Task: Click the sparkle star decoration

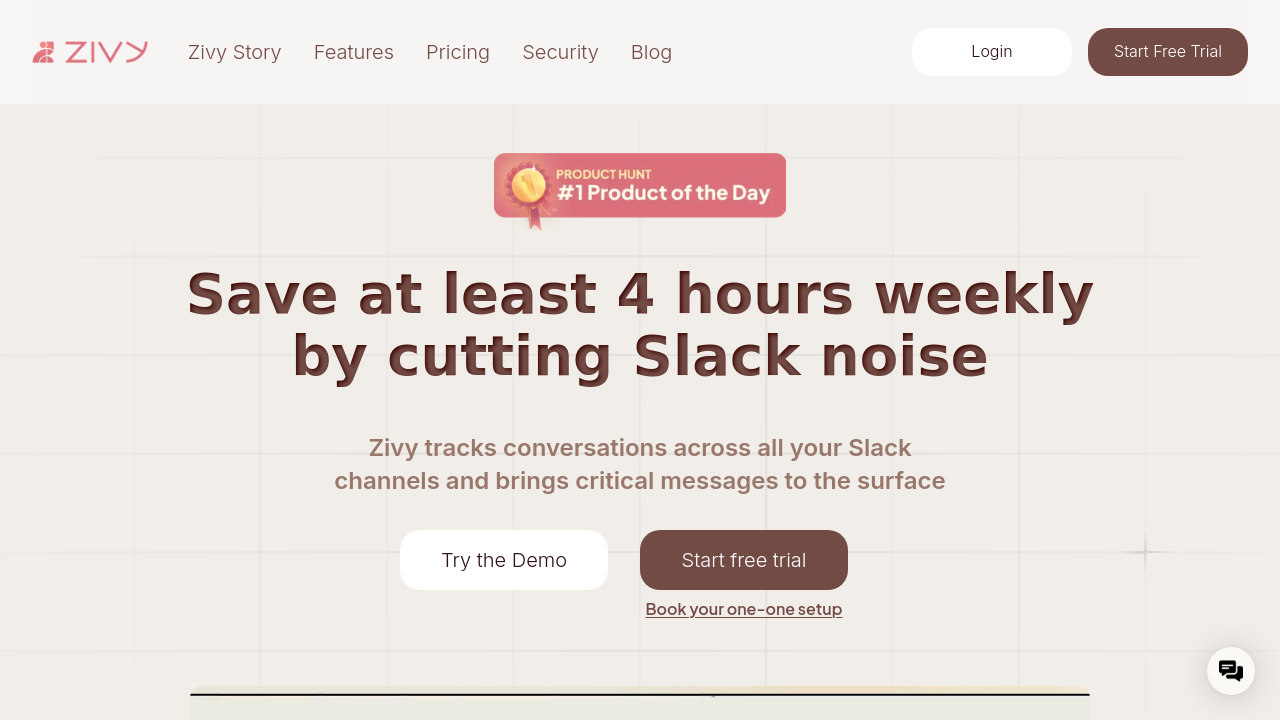Action: (x=1144, y=552)
